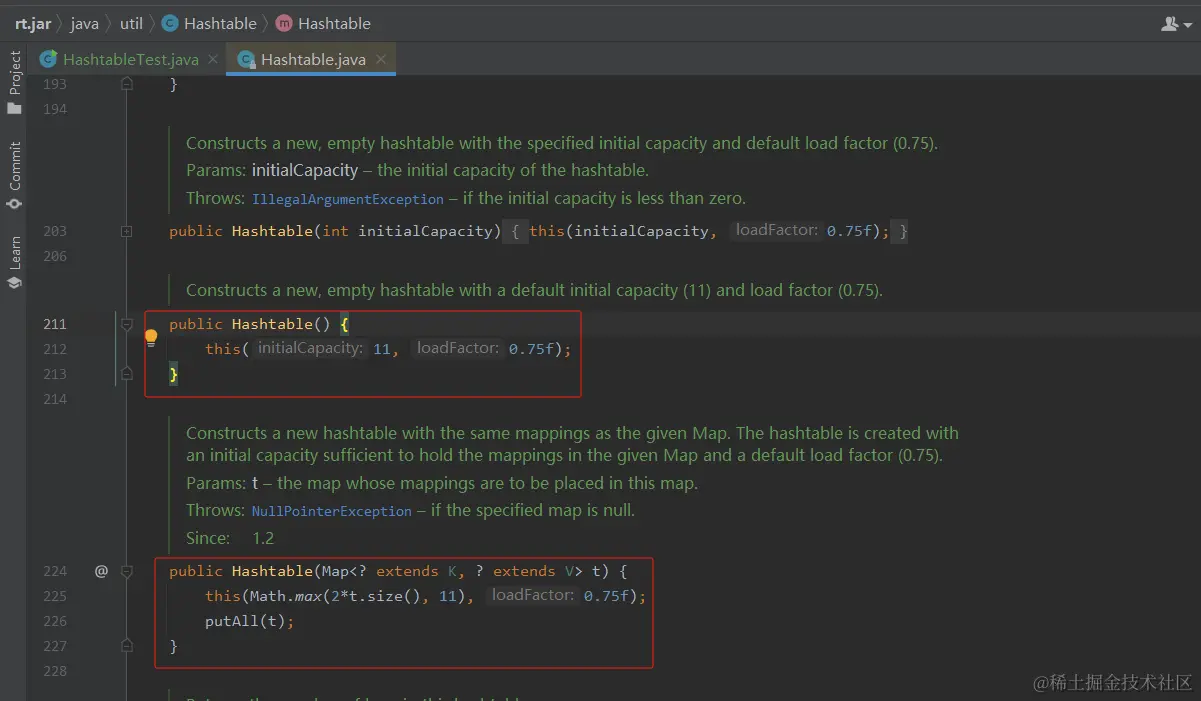Click line number 194 in gutter
Screen dimensions: 1201x701
55,109
